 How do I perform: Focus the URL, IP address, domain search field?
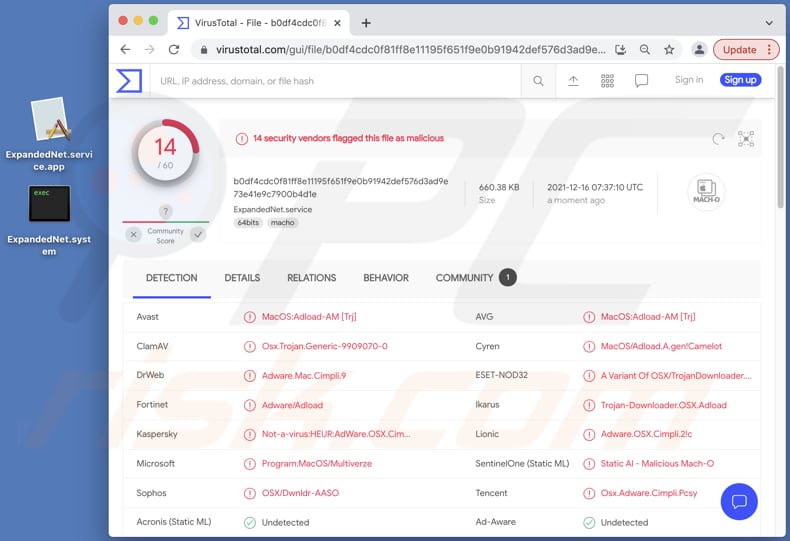336,81
